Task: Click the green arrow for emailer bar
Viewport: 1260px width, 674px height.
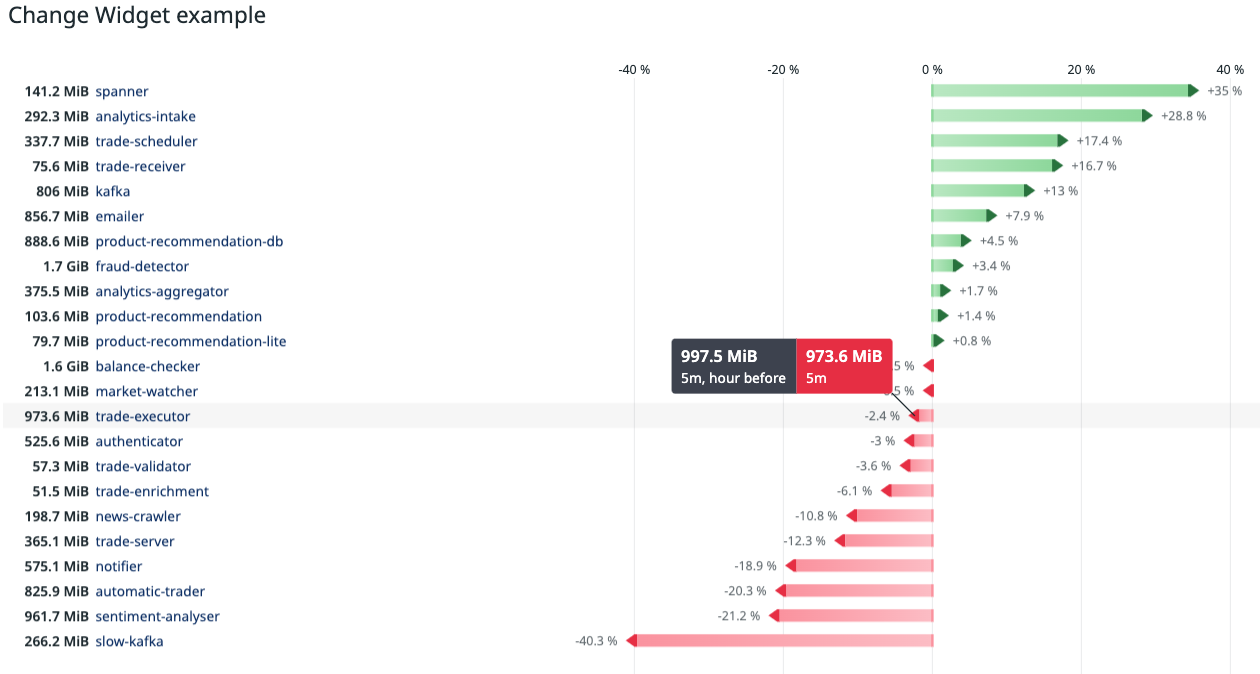Action: (991, 216)
